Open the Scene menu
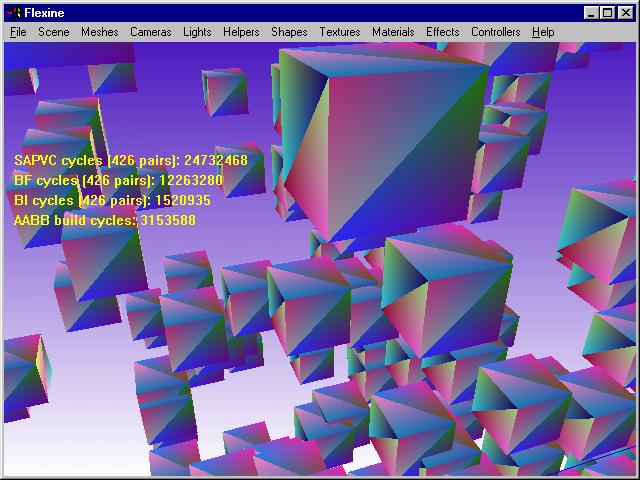640x480 pixels. (53, 32)
